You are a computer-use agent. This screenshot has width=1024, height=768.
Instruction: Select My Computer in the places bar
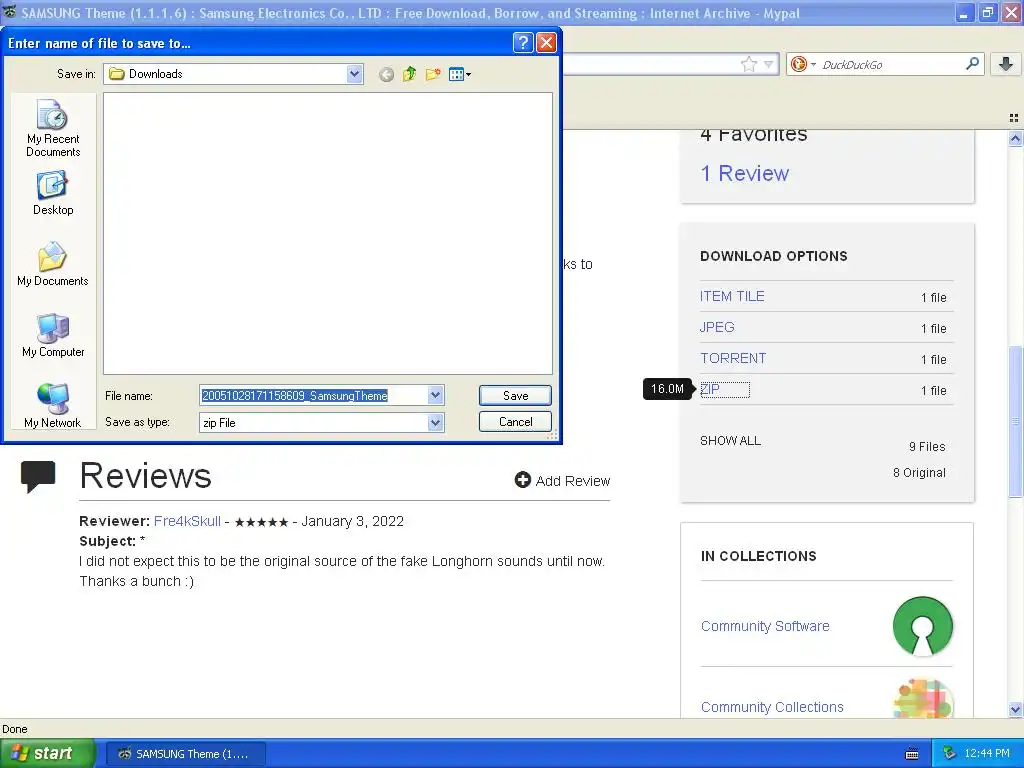coord(53,335)
